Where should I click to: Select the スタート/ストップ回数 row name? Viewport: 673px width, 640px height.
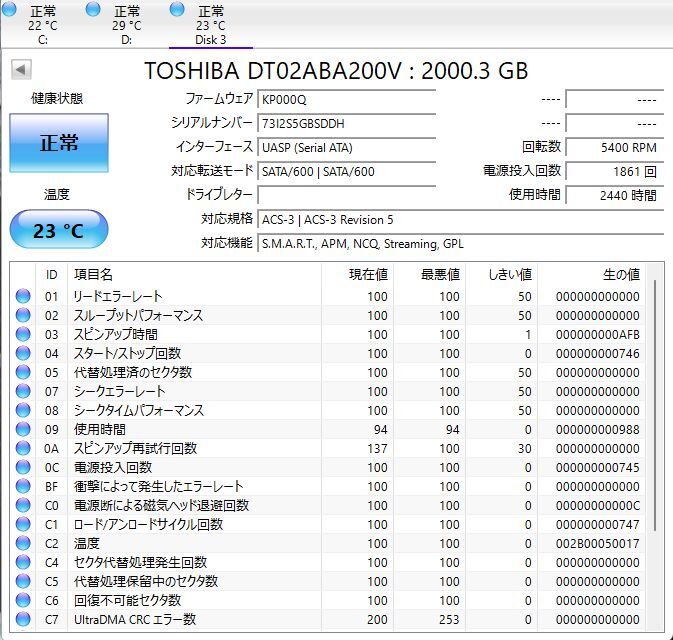[127, 353]
